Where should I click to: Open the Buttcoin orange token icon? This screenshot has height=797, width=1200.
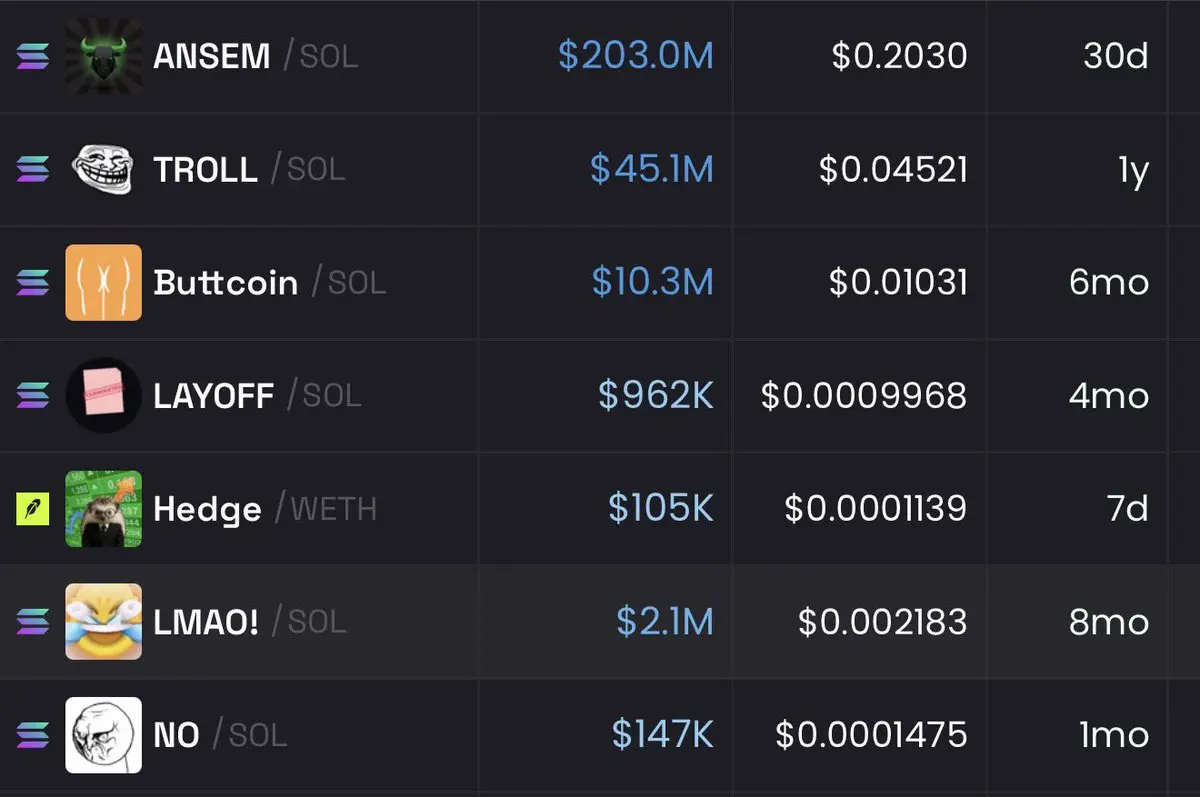point(103,283)
